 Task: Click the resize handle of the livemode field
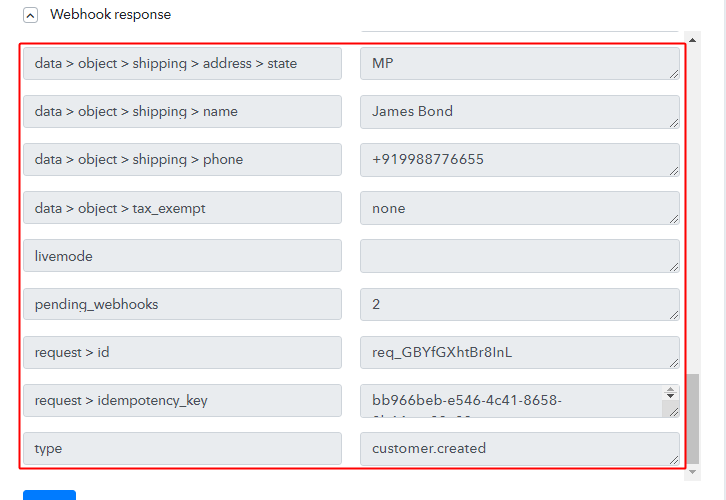tap(674, 266)
